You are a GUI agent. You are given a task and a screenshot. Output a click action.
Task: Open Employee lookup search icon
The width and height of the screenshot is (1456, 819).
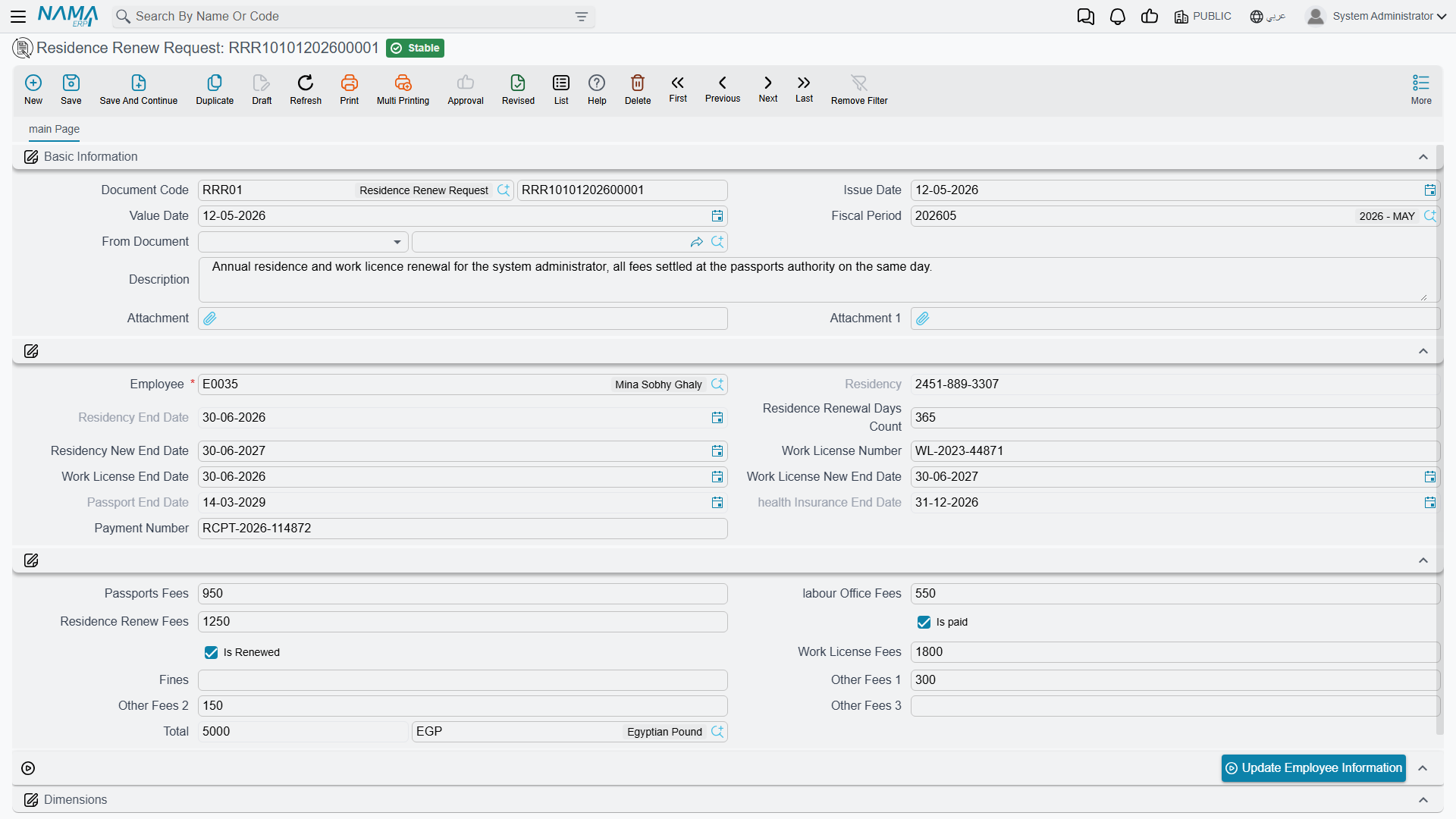[717, 384]
